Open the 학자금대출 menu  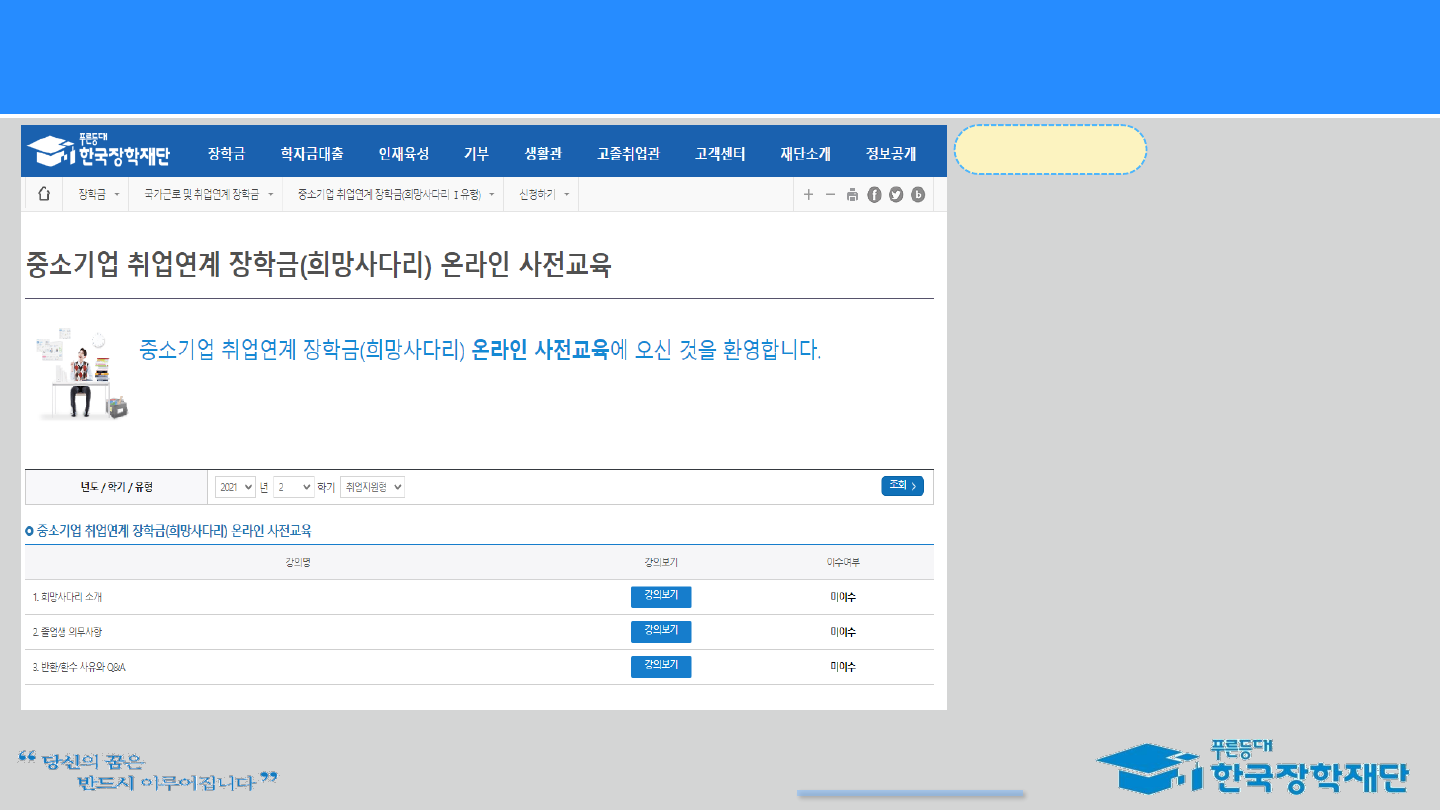click(x=312, y=154)
